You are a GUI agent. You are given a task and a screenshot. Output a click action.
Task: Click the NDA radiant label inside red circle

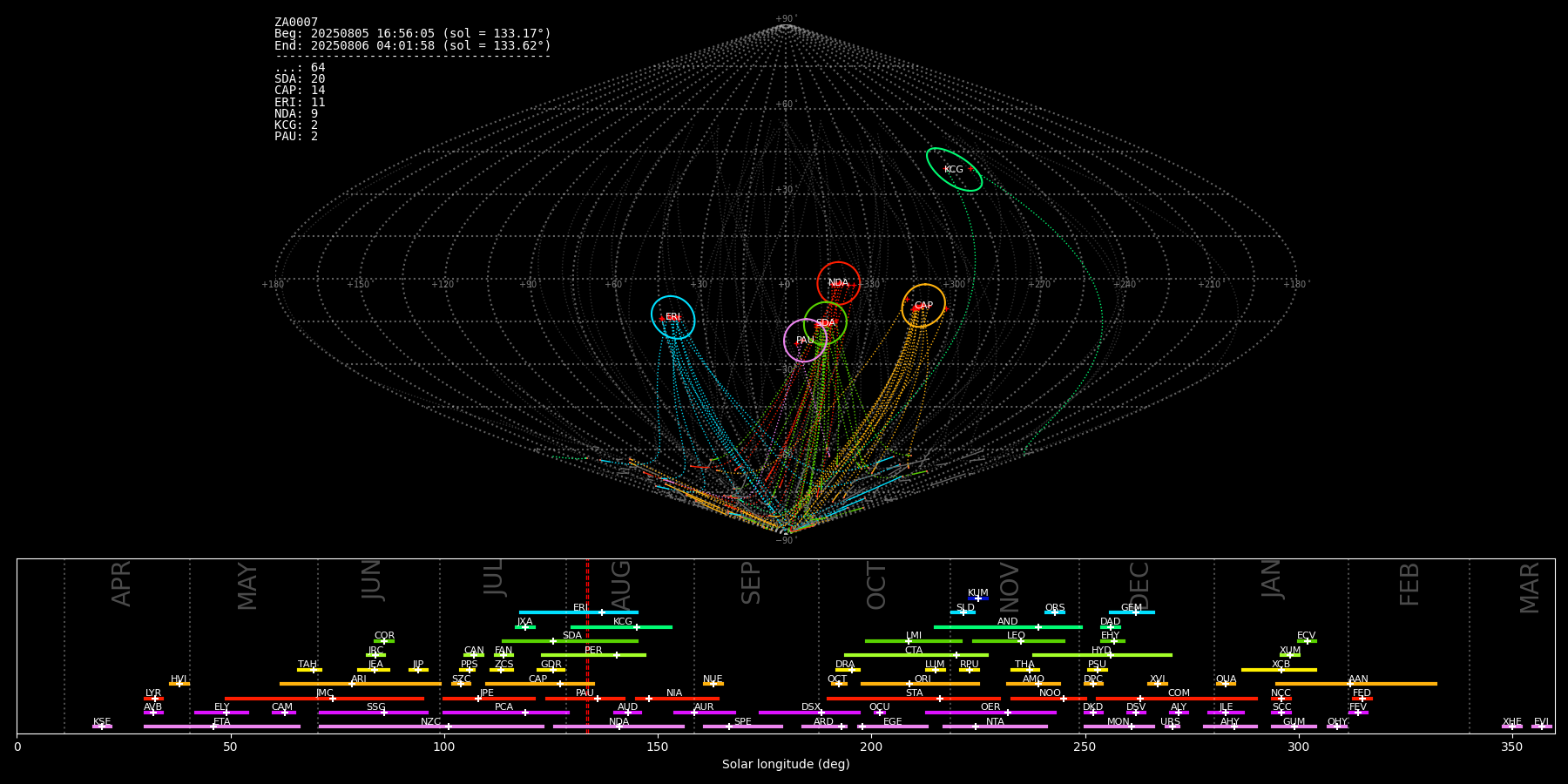pos(838,283)
